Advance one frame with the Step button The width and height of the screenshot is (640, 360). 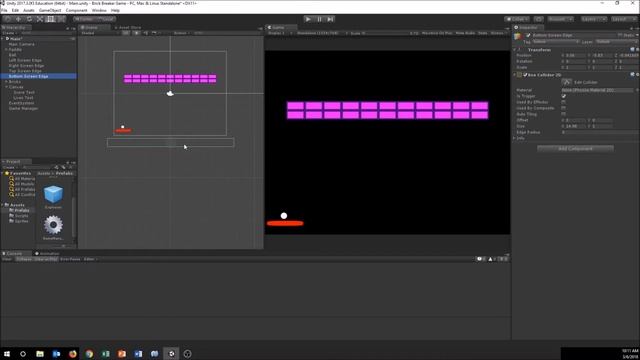point(330,19)
